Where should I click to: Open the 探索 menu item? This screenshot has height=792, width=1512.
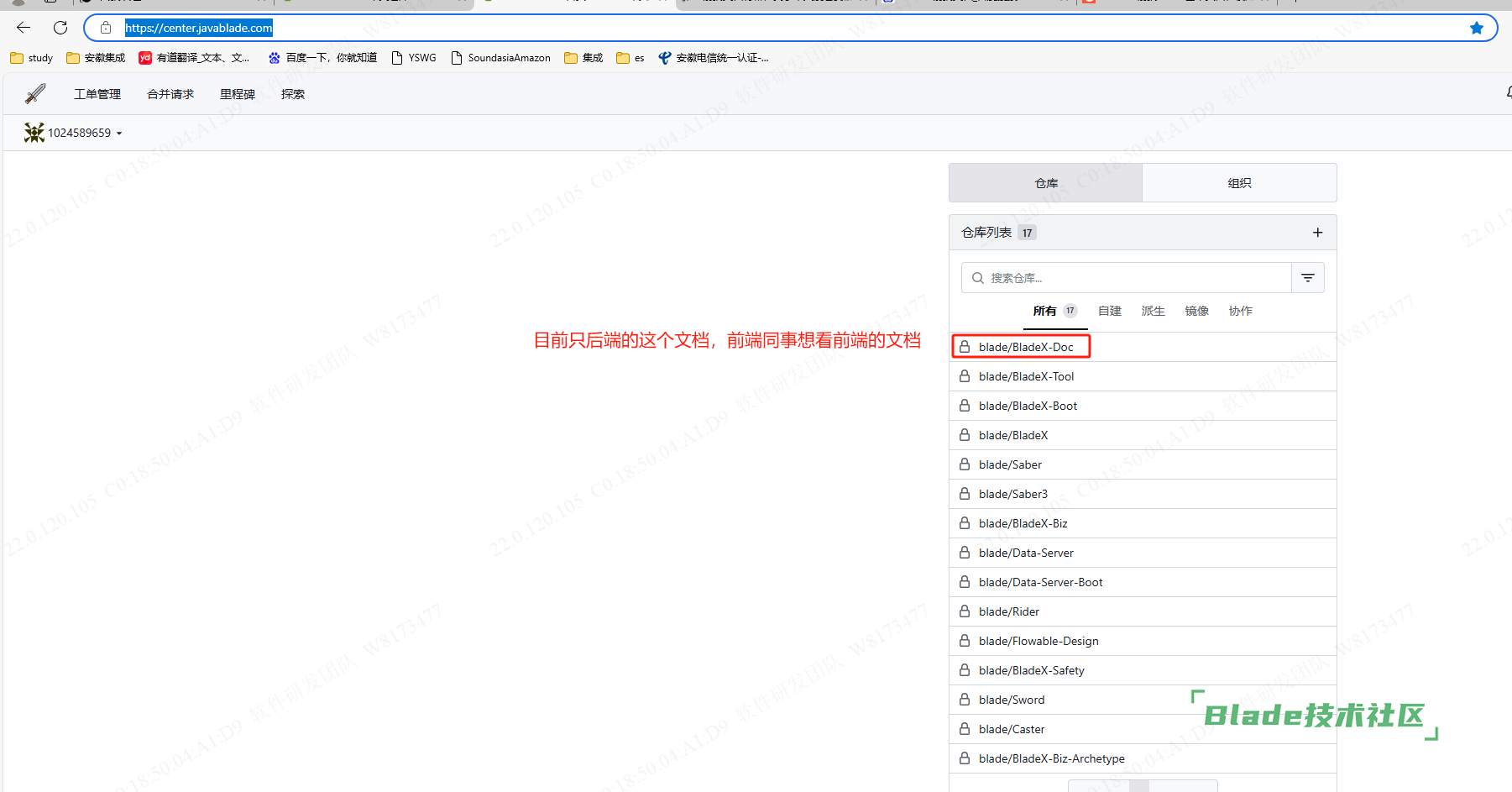click(293, 94)
